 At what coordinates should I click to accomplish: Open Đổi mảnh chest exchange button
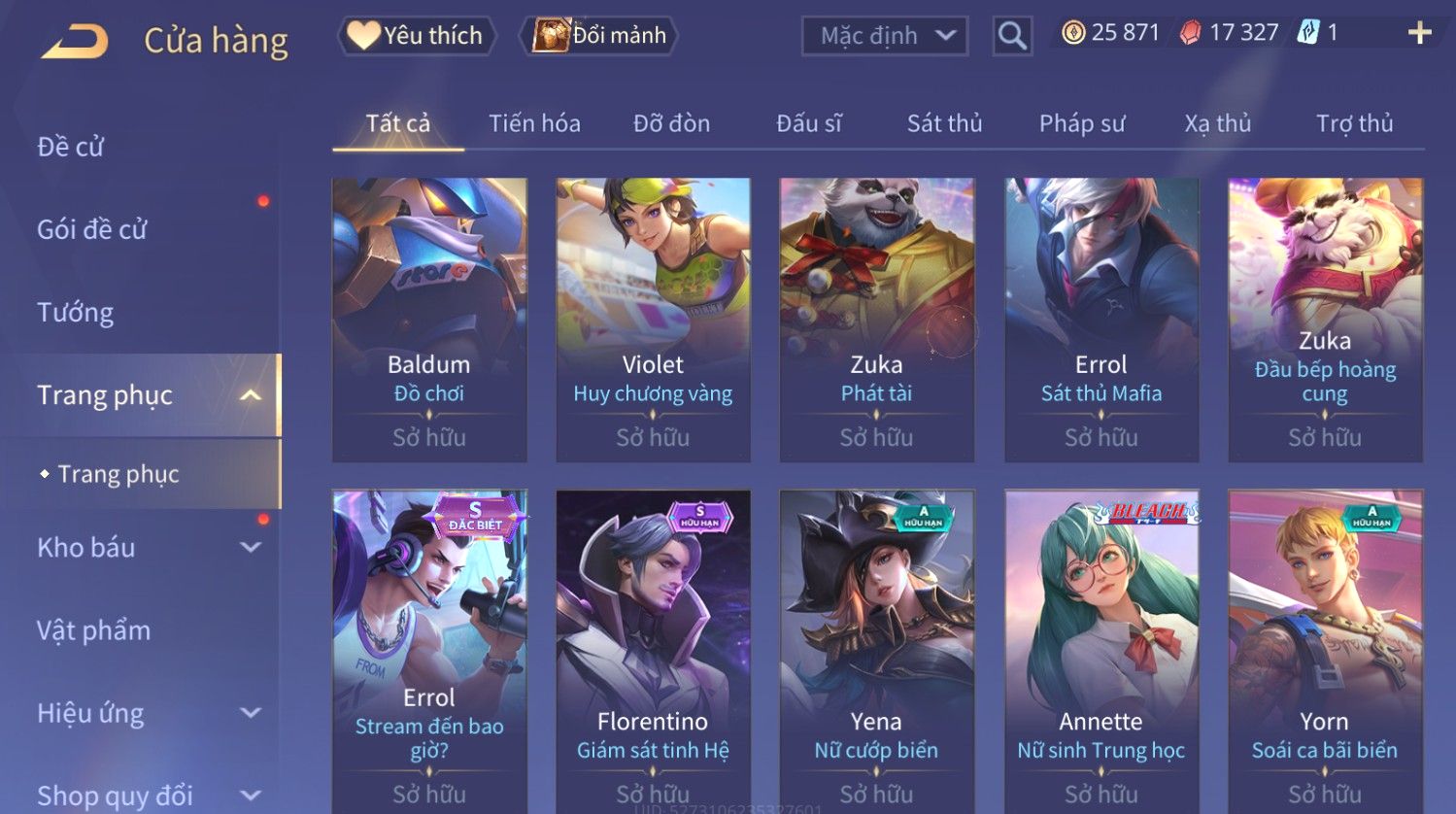599,36
